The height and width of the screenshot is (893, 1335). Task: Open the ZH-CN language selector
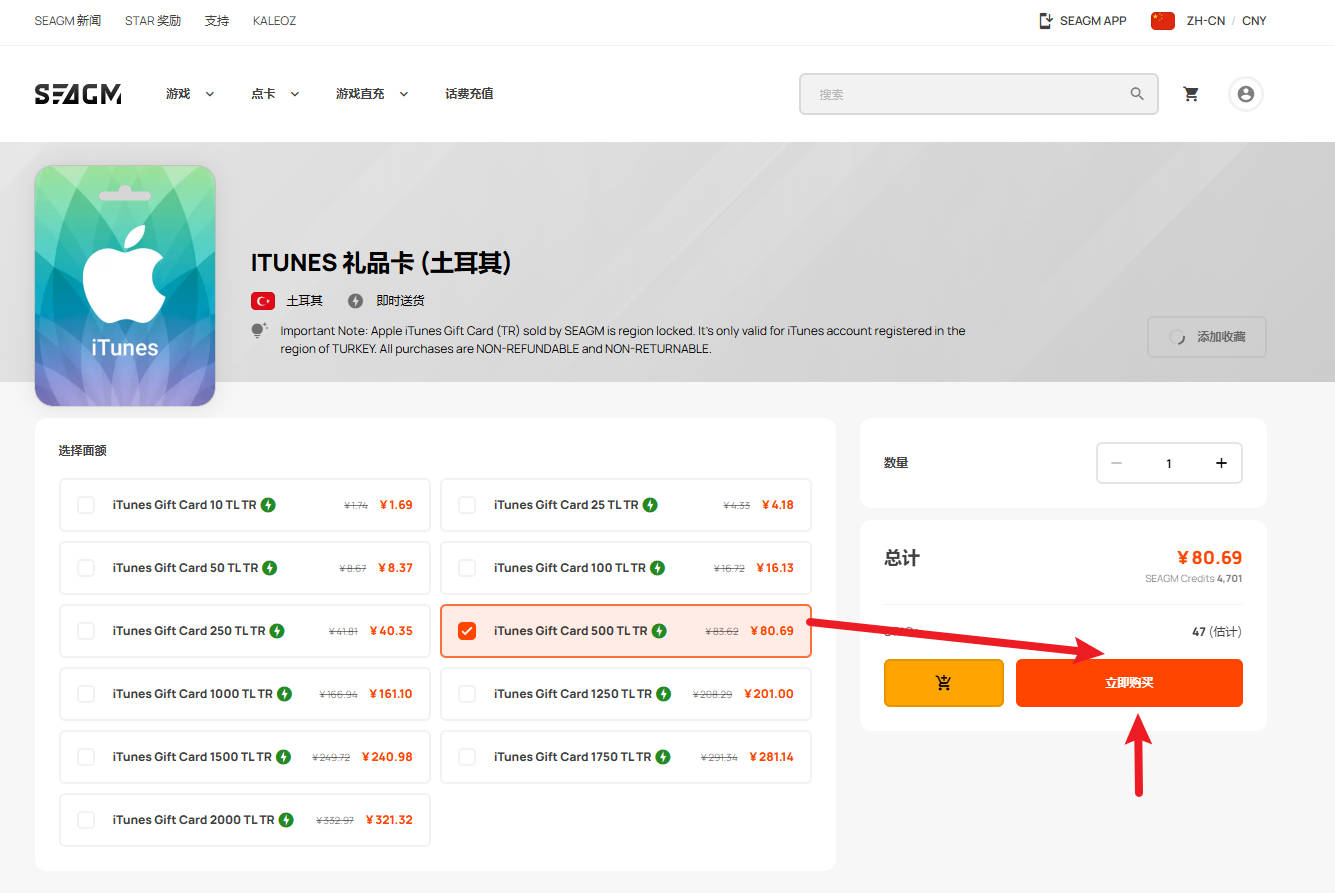[1205, 21]
